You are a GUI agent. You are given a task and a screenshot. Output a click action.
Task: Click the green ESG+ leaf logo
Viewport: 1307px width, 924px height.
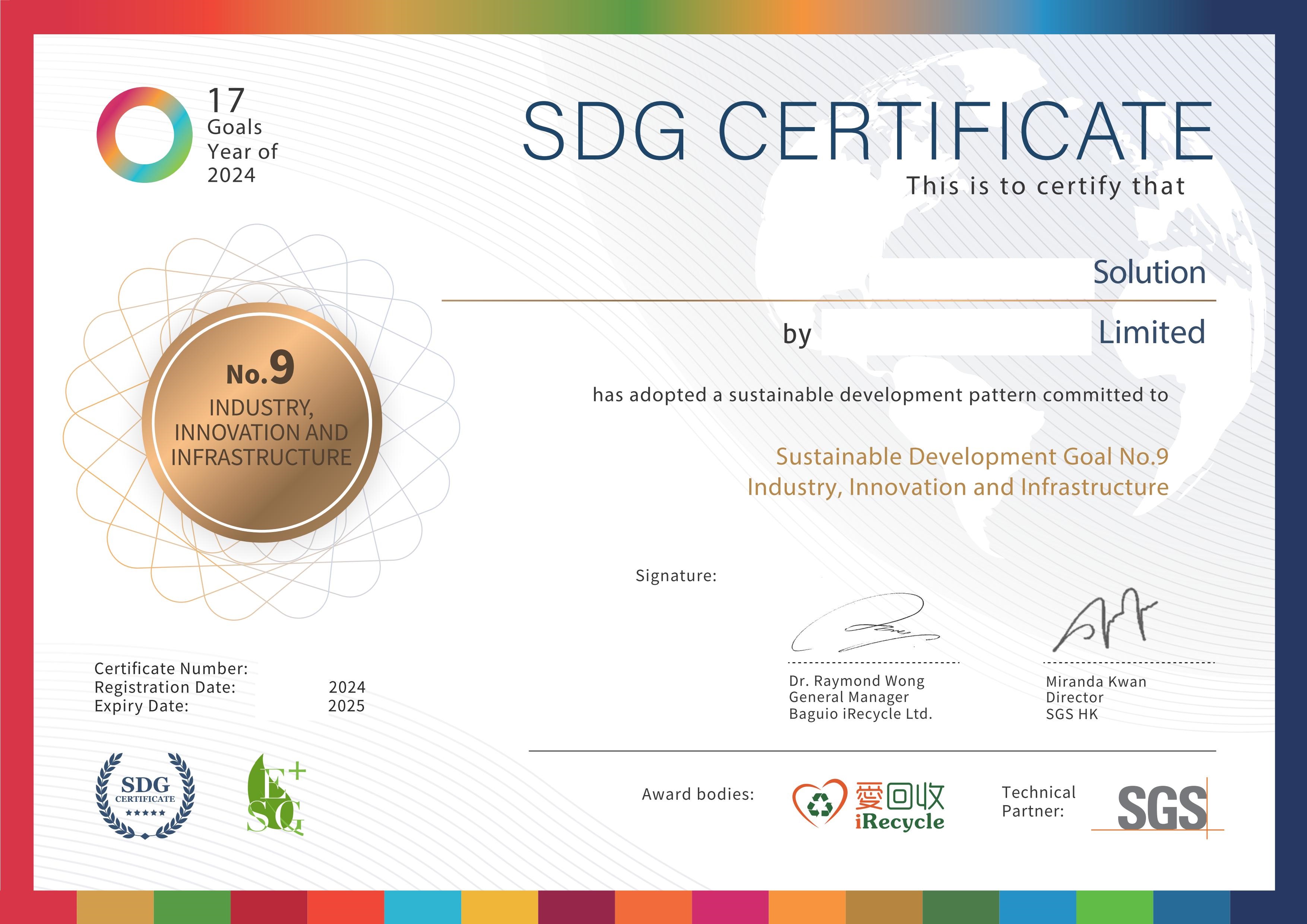tap(276, 795)
